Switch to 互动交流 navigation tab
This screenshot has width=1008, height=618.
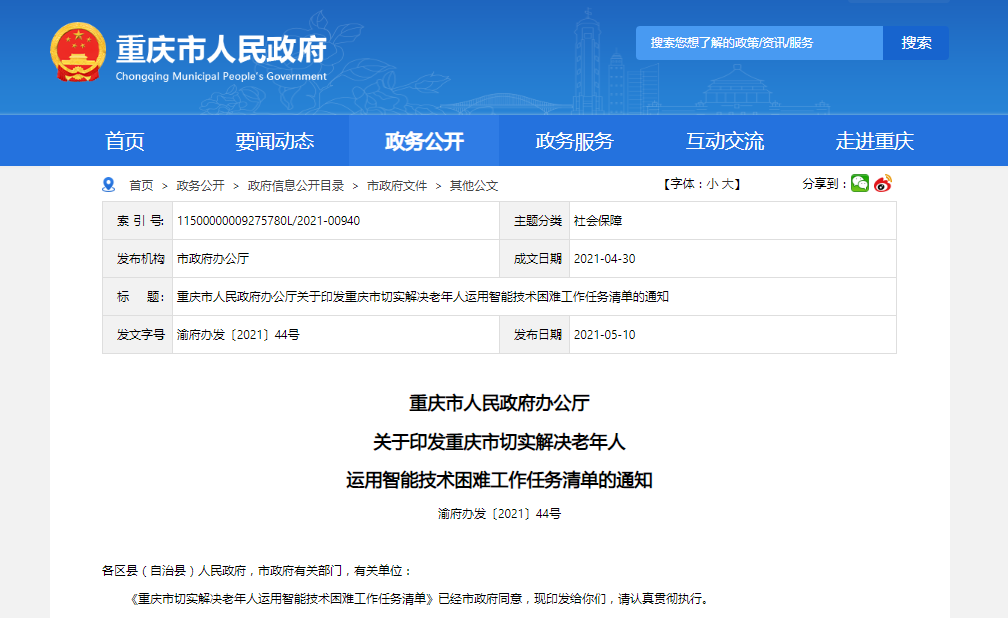724,141
